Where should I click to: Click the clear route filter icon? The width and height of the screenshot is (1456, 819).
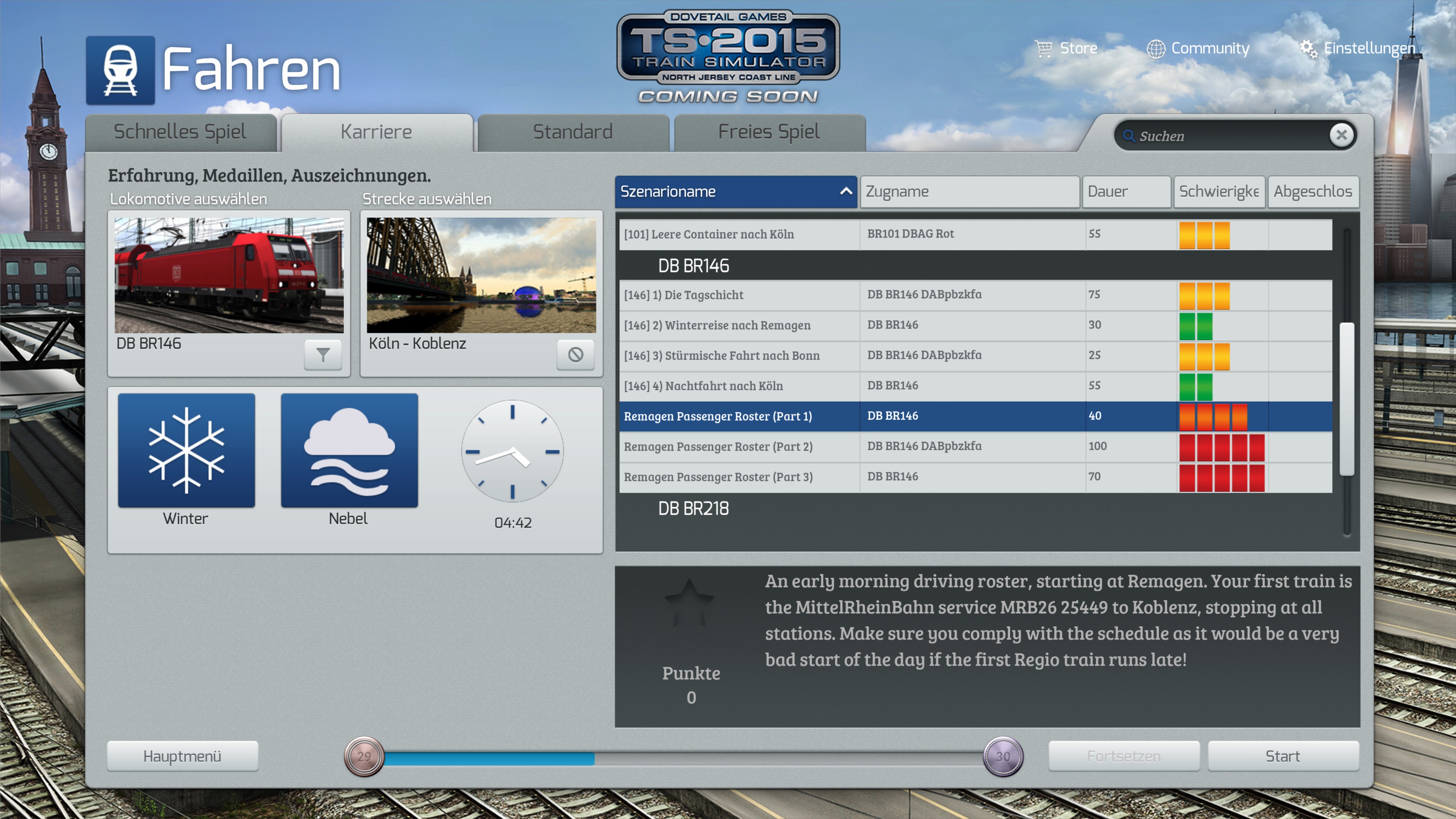pos(576,355)
